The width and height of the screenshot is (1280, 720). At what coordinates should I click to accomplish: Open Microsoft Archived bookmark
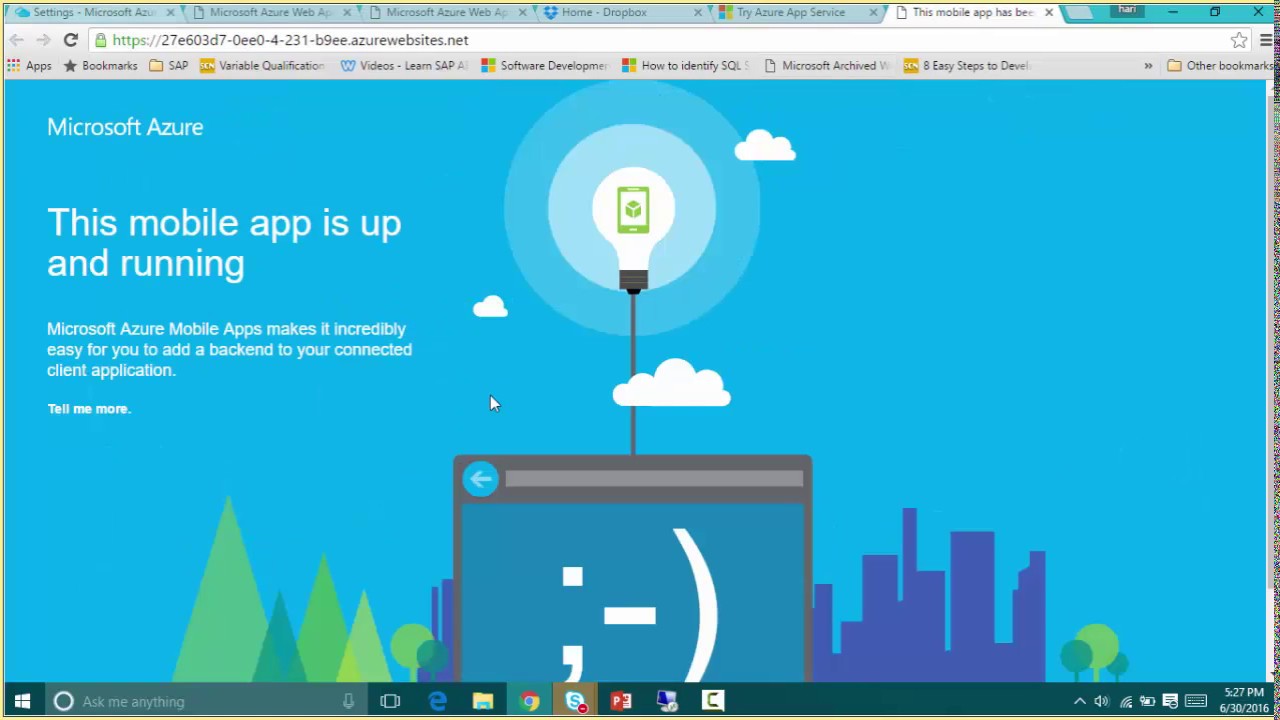coord(826,65)
